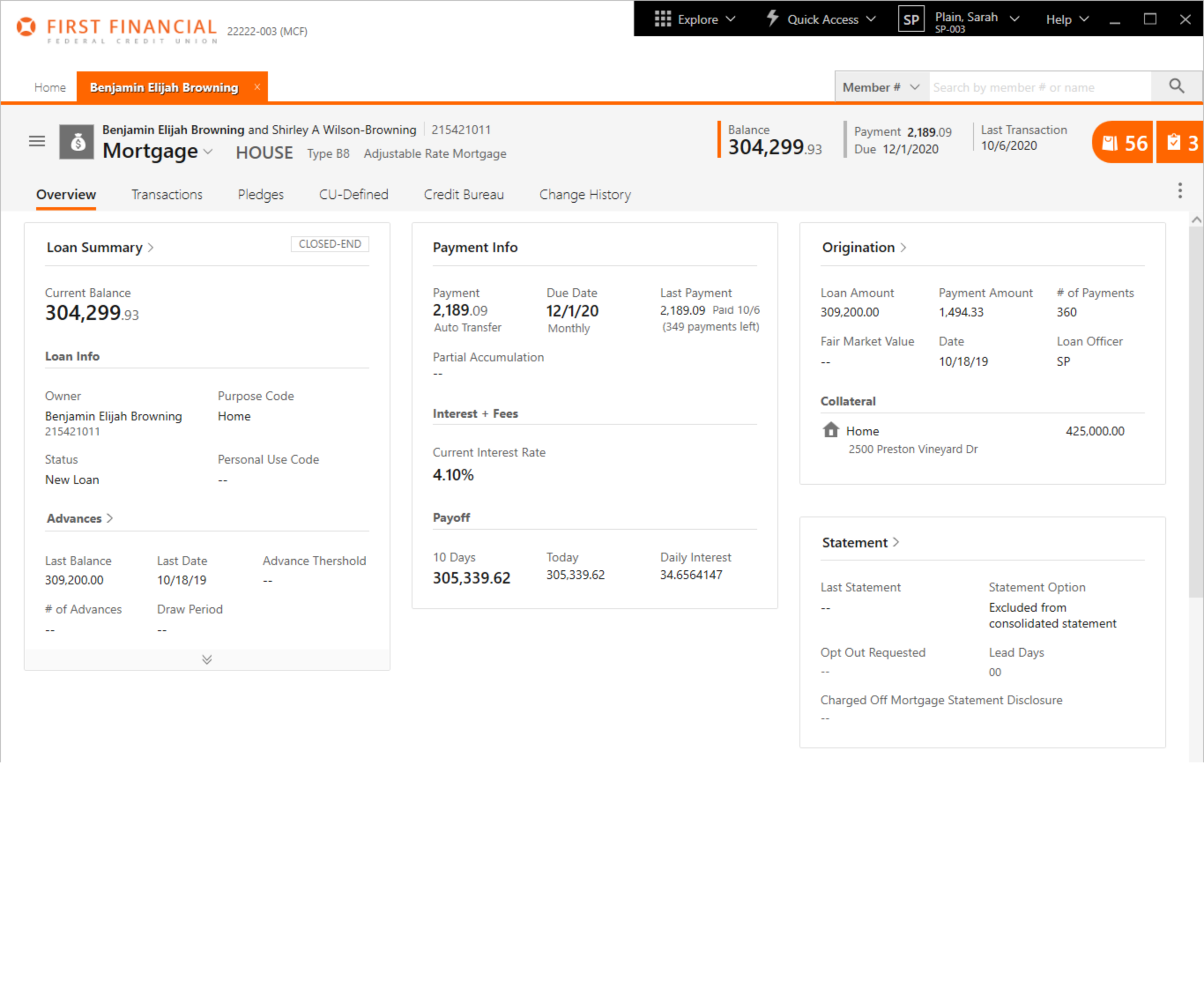Screen dimensions: 1204x996
Task: Expand the Mortgage account dropdown
Action: 208,151
